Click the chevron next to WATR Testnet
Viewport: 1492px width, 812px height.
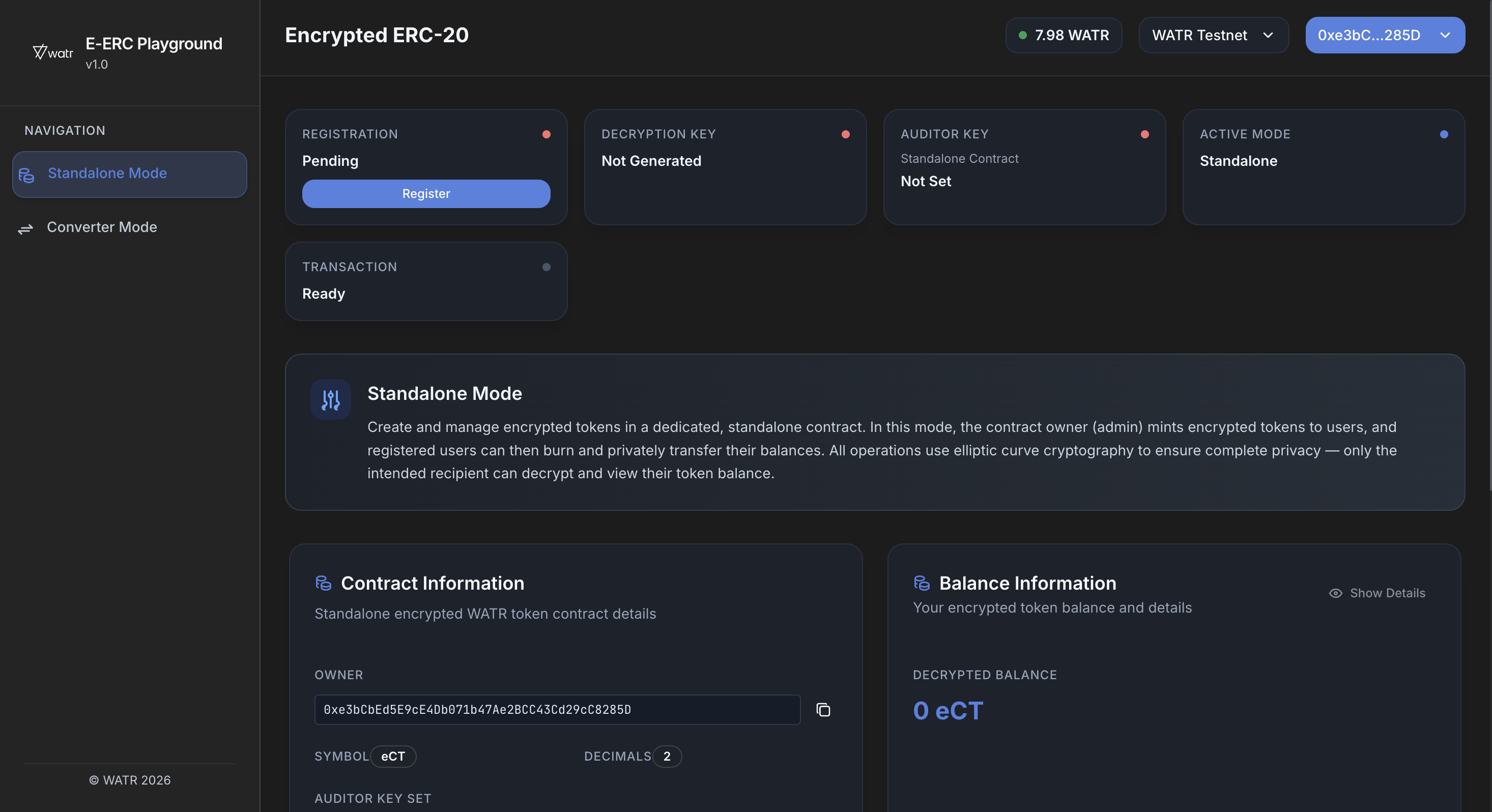tap(1268, 35)
